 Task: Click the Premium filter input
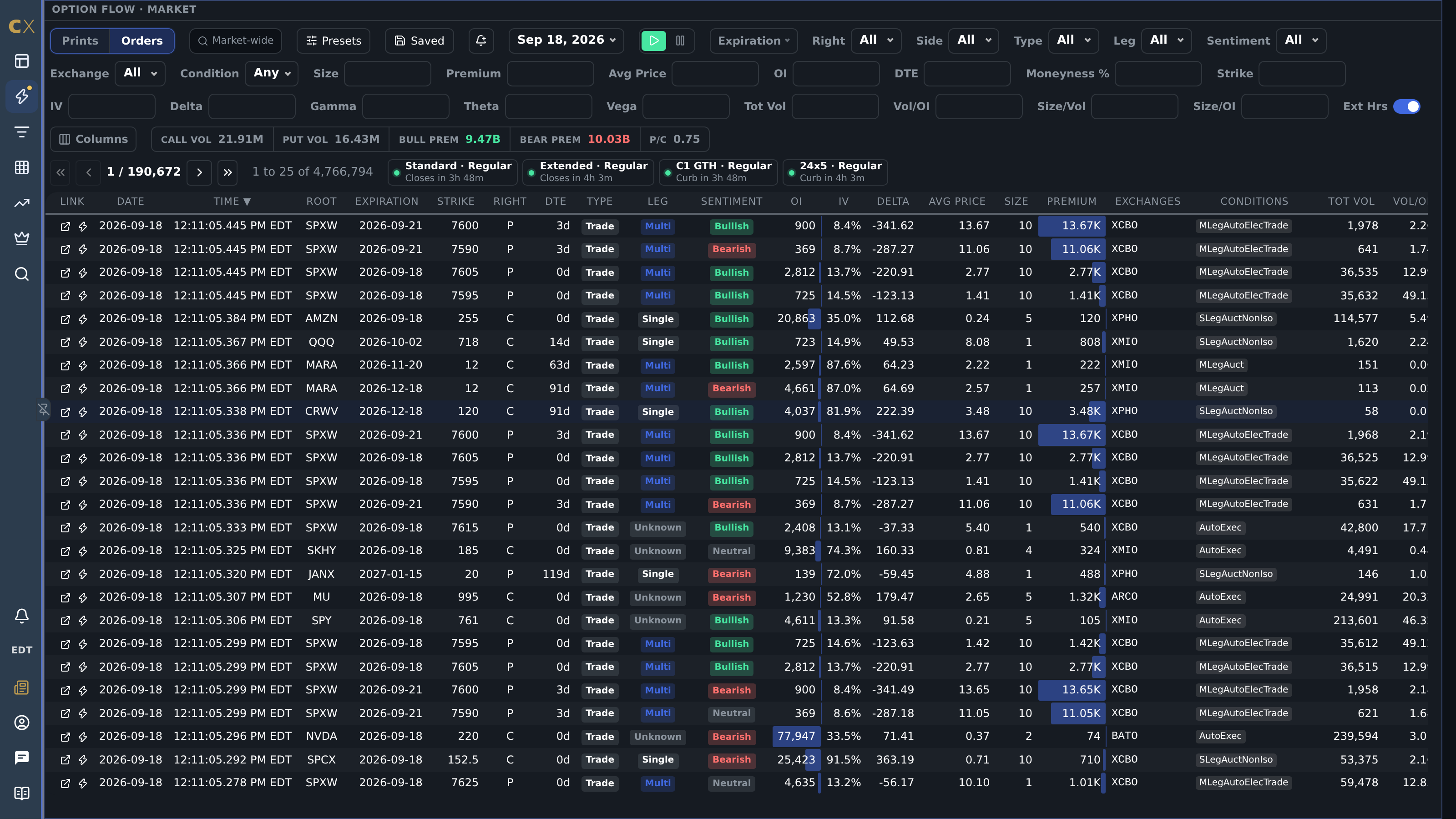pos(551,73)
